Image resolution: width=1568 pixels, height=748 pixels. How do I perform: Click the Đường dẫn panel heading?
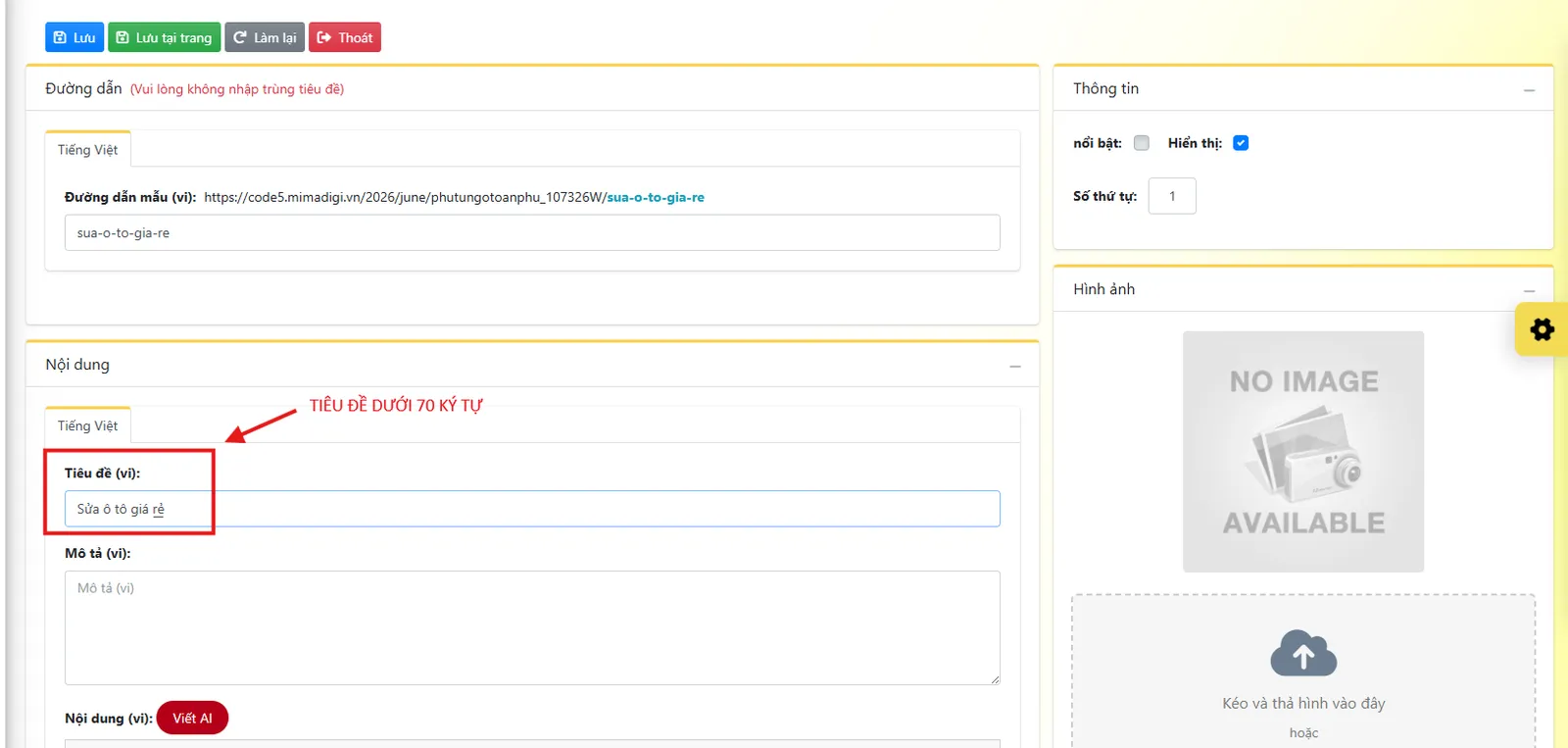click(83, 88)
